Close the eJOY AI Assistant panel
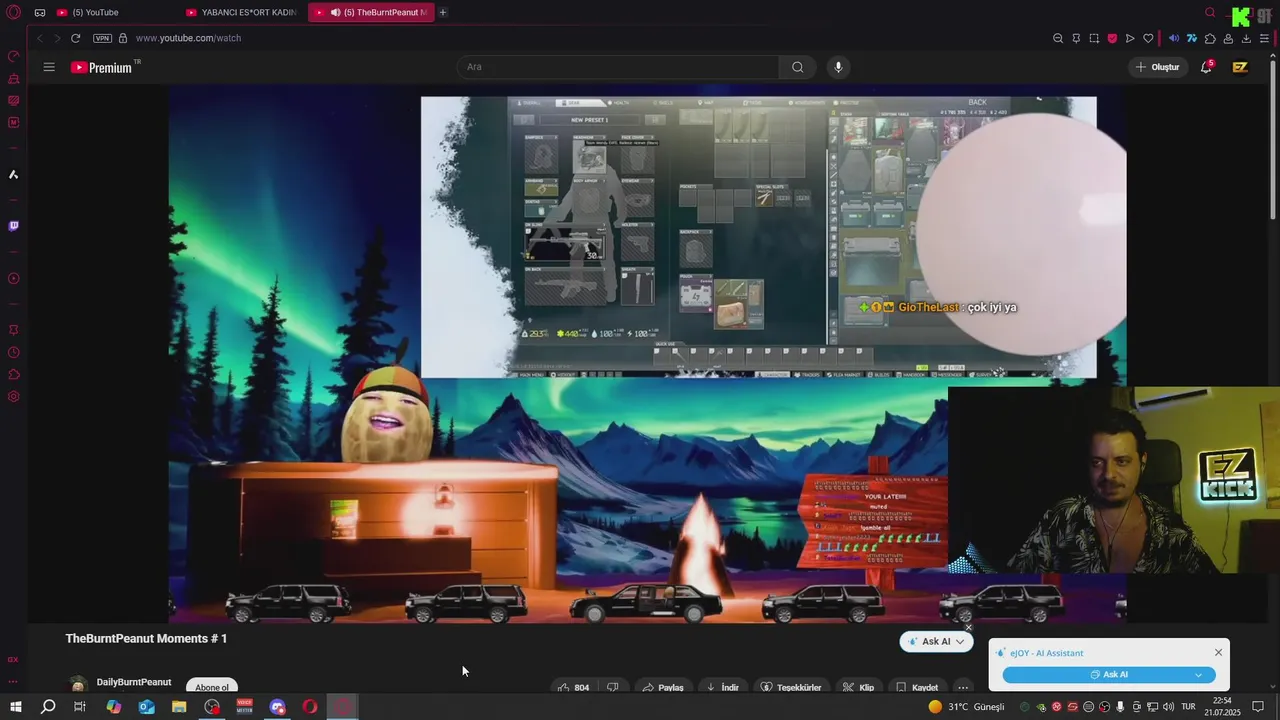The image size is (1280, 720). (x=1218, y=652)
